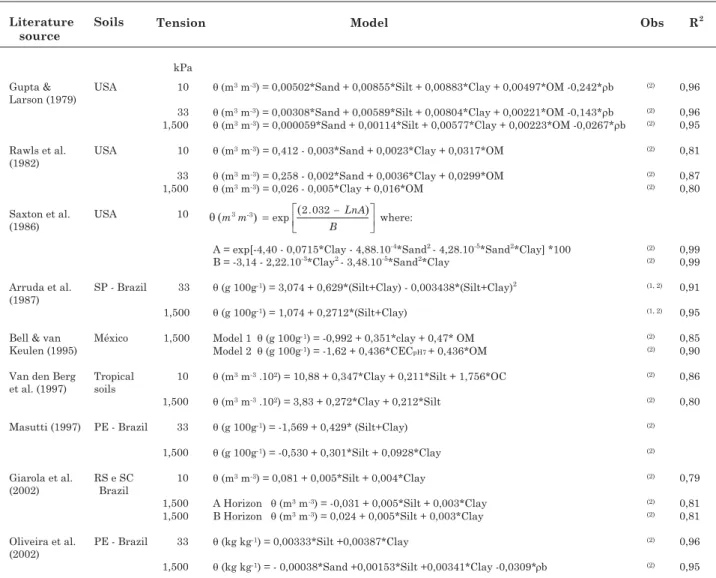Select 'Arruda et al. (1987)' source cell
Image resolution: width=716 pixels, height=578 pixels.
coord(40,294)
